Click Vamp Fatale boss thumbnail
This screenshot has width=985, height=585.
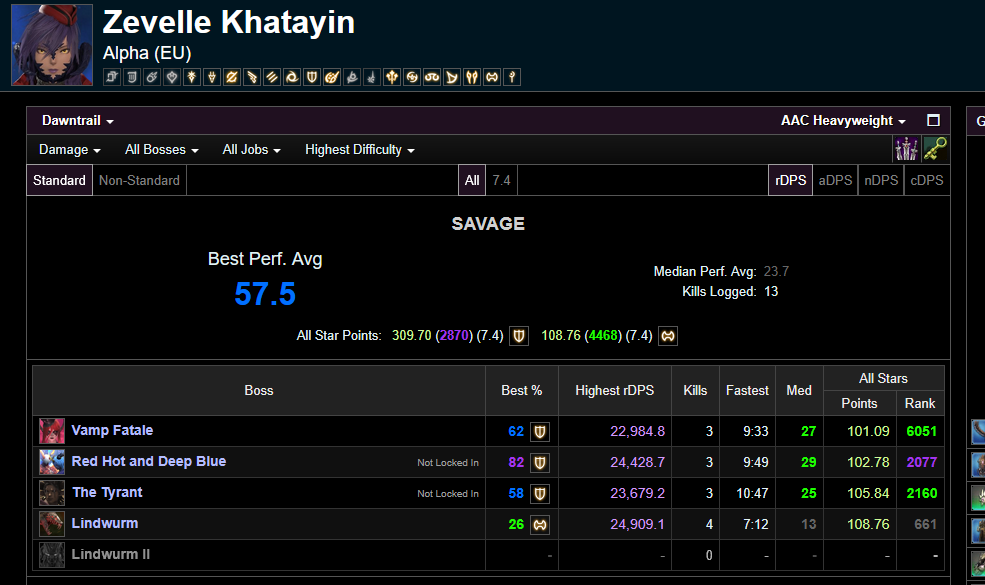52,431
